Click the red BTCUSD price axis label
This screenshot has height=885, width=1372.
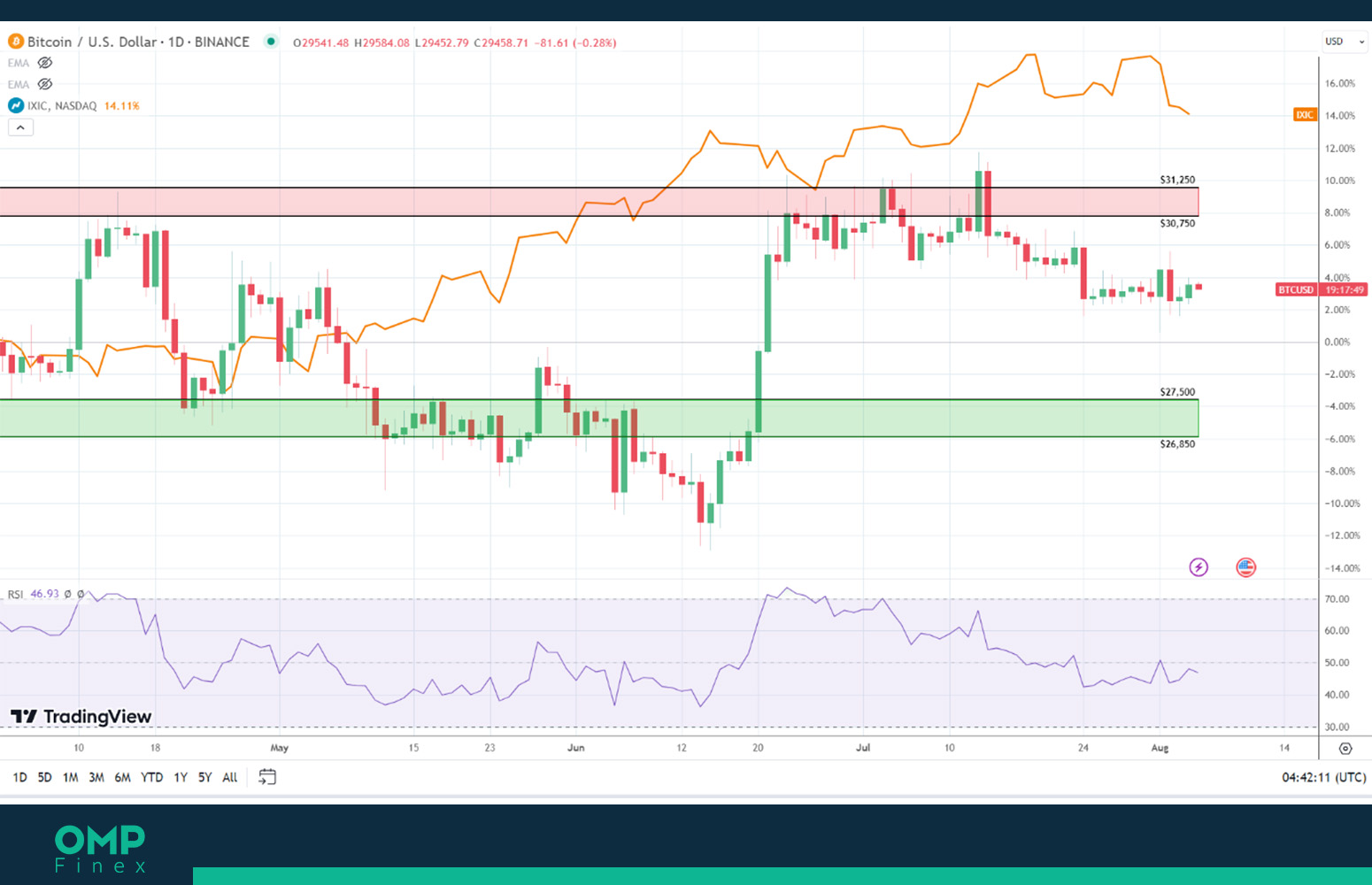click(1296, 289)
